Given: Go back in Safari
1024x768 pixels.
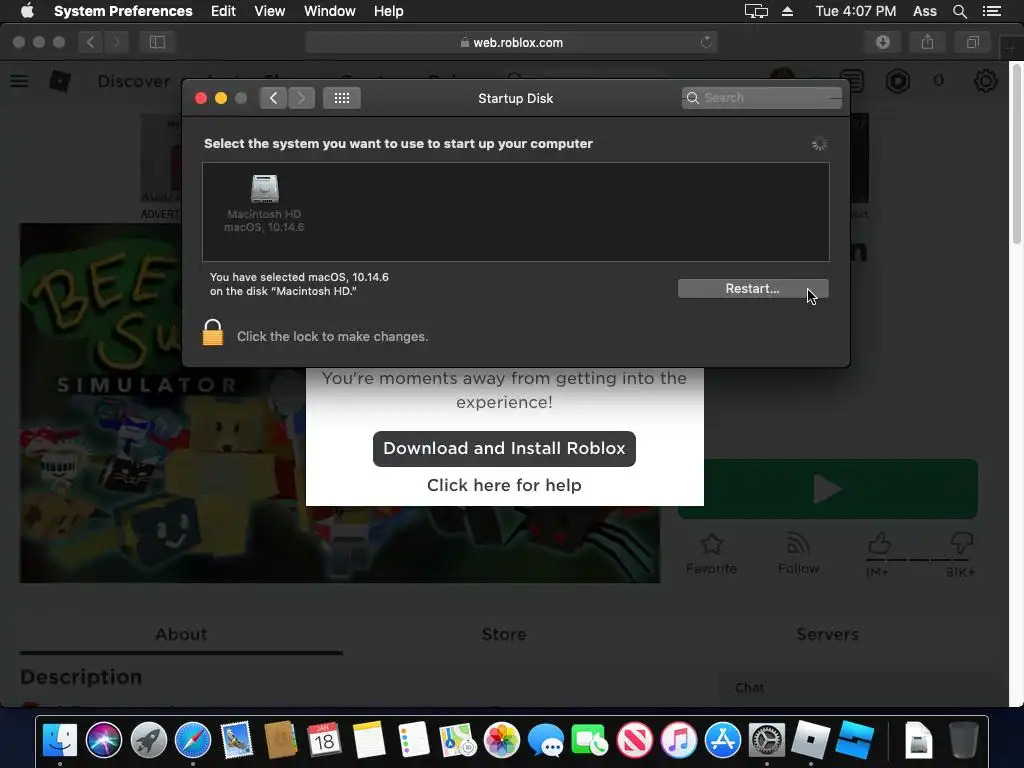Looking at the screenshot, I should 90,42.
